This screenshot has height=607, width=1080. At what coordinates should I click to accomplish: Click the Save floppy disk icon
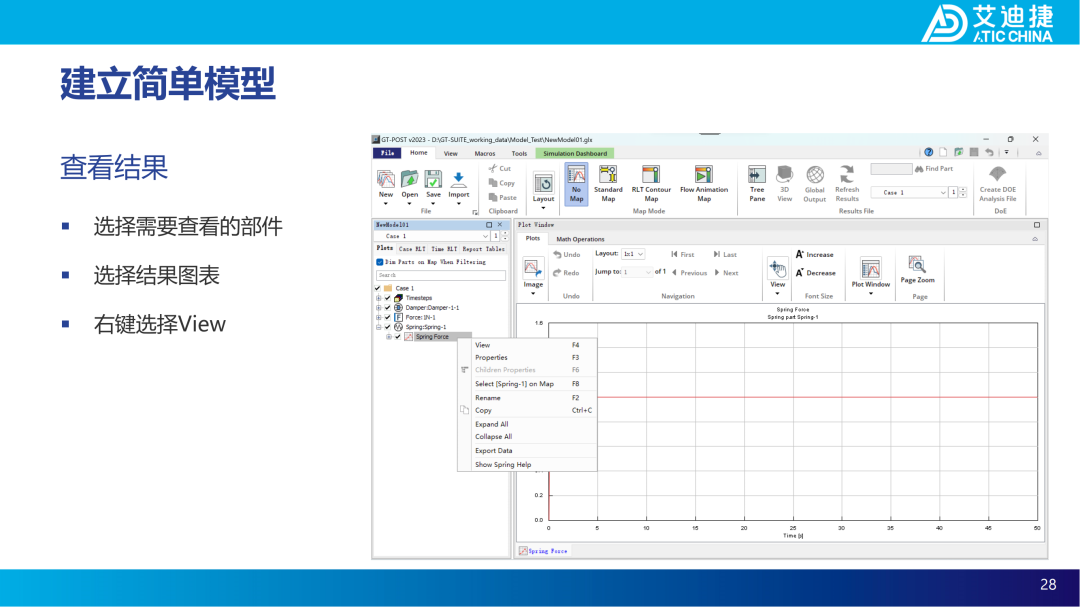433,179
